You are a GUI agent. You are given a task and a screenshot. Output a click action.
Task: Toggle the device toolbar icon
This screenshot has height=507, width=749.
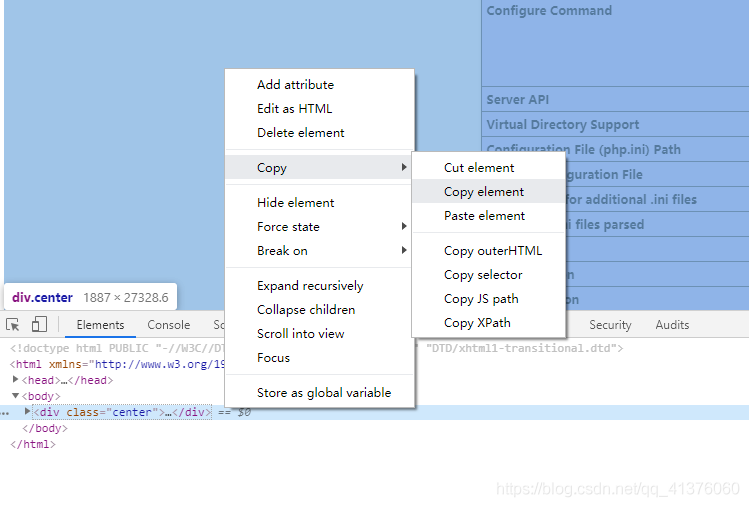coord(39,324)
